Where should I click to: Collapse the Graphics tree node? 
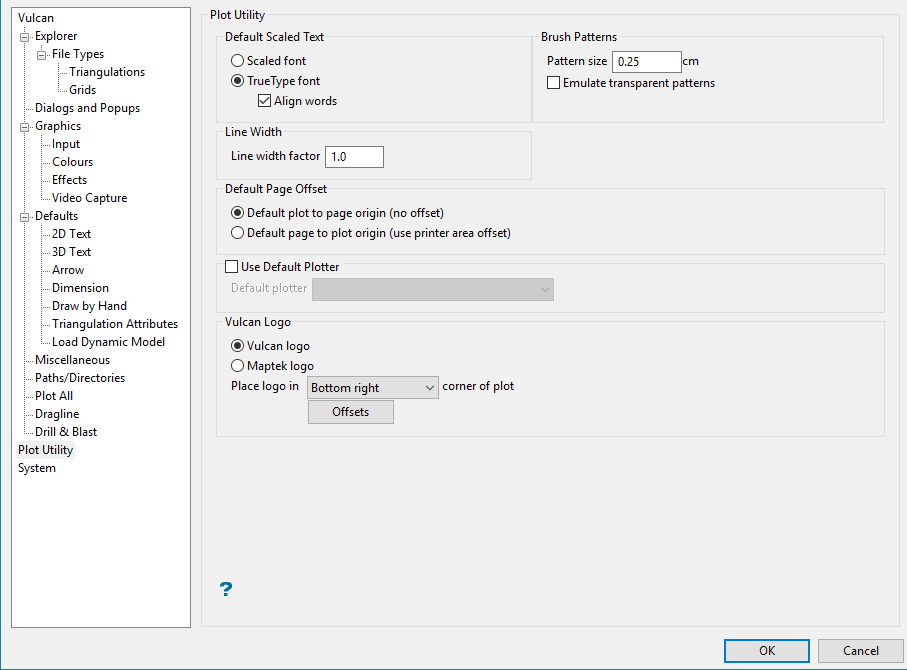pyautogui.click(x=24, y=127)
